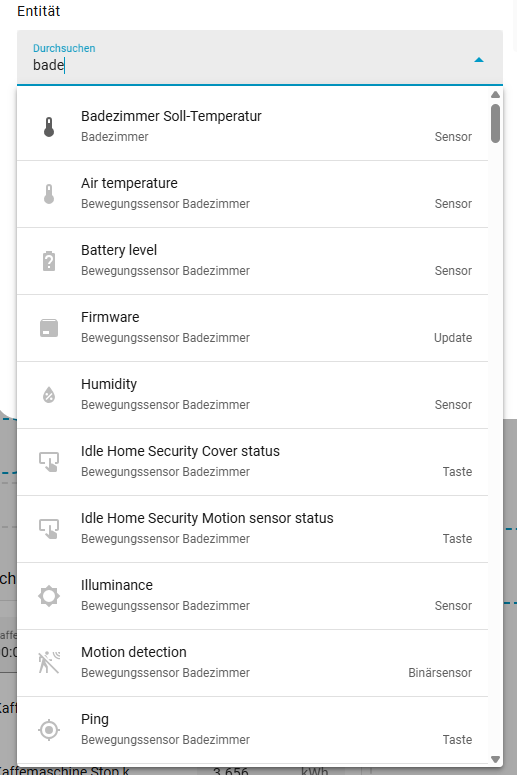Click the Battery level icon
Image resolution: width=517 pixels, height=775 pixels.
[49, 261]
